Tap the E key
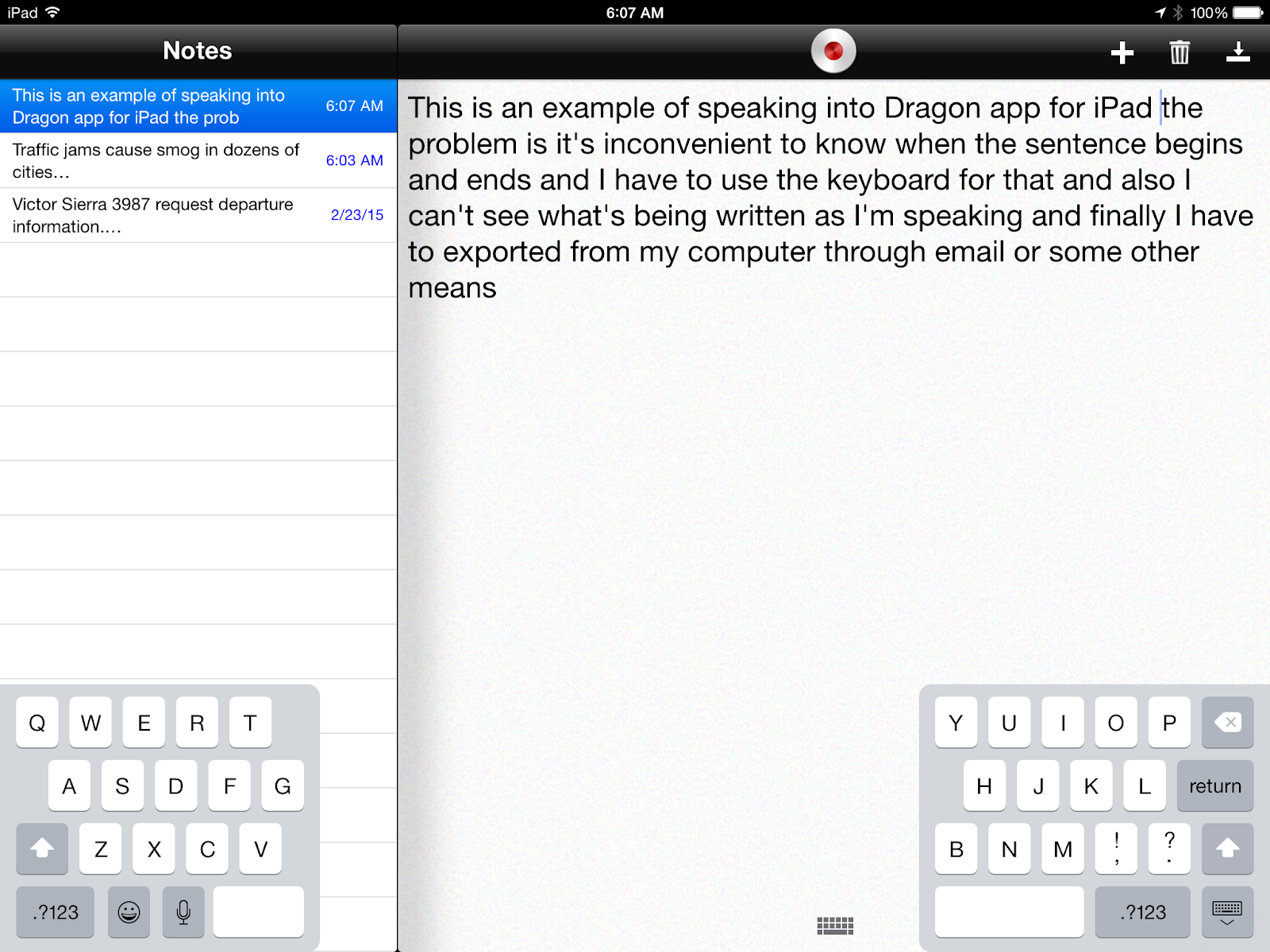This screenshot has width=1270, height=952. coord(144,723)
